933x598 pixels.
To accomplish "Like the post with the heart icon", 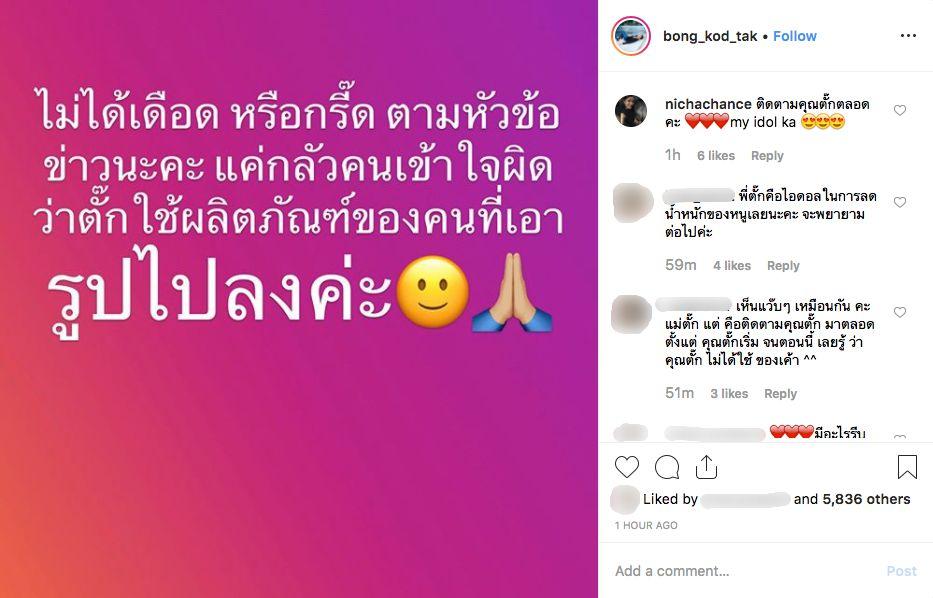I will 627,467.
